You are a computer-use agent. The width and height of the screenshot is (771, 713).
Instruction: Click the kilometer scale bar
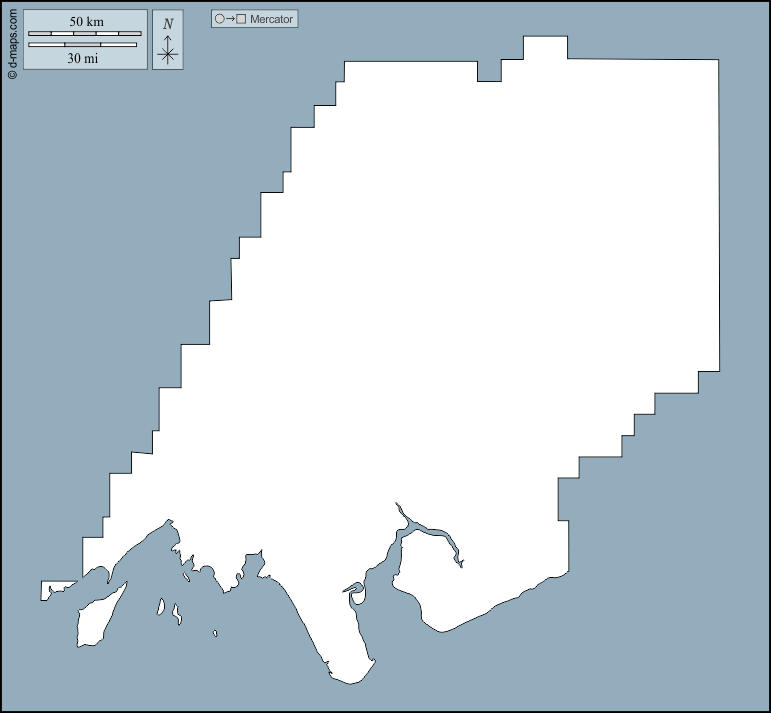coord(85,34)
